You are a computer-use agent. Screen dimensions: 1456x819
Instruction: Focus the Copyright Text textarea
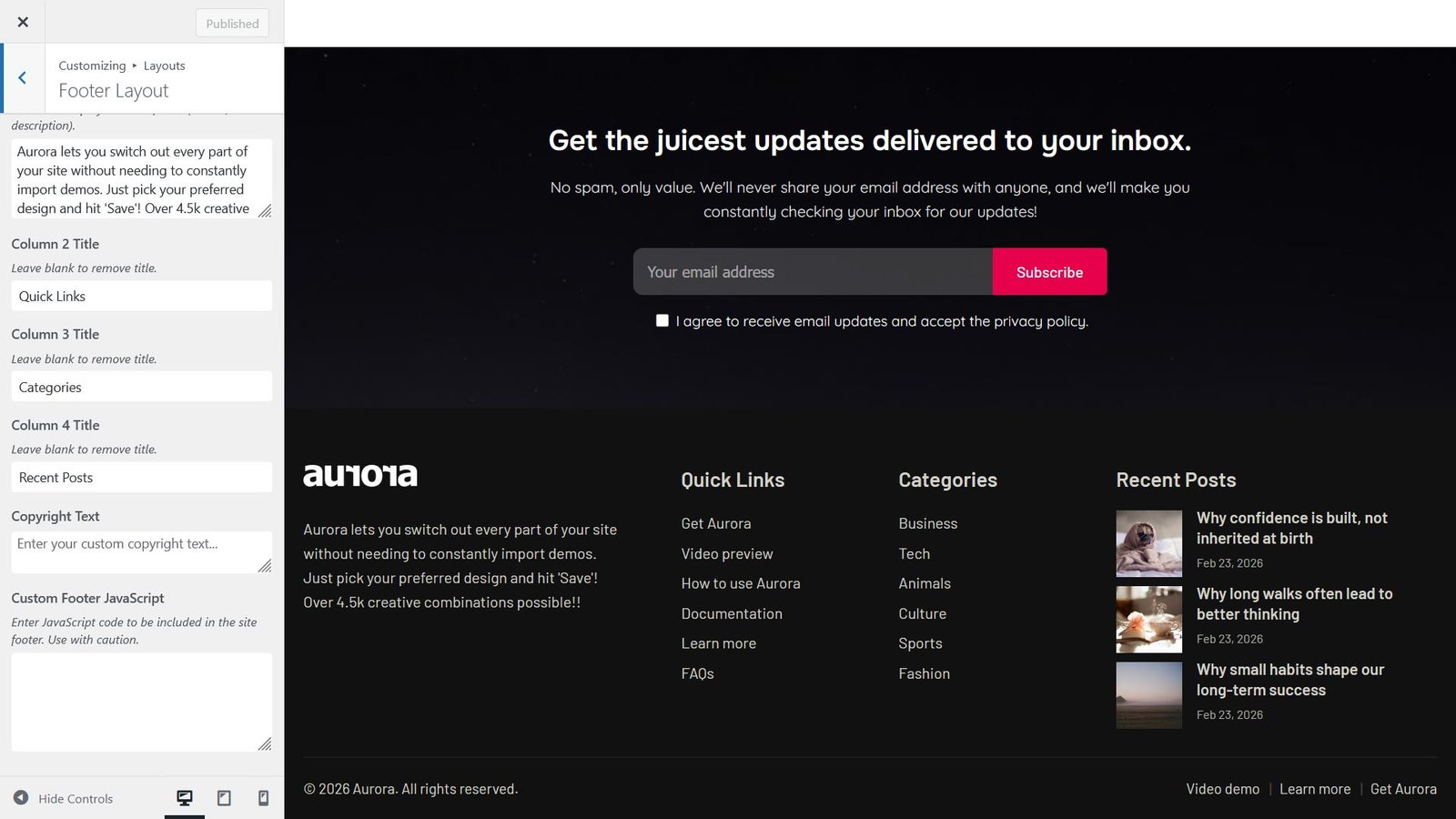point(141,551)
